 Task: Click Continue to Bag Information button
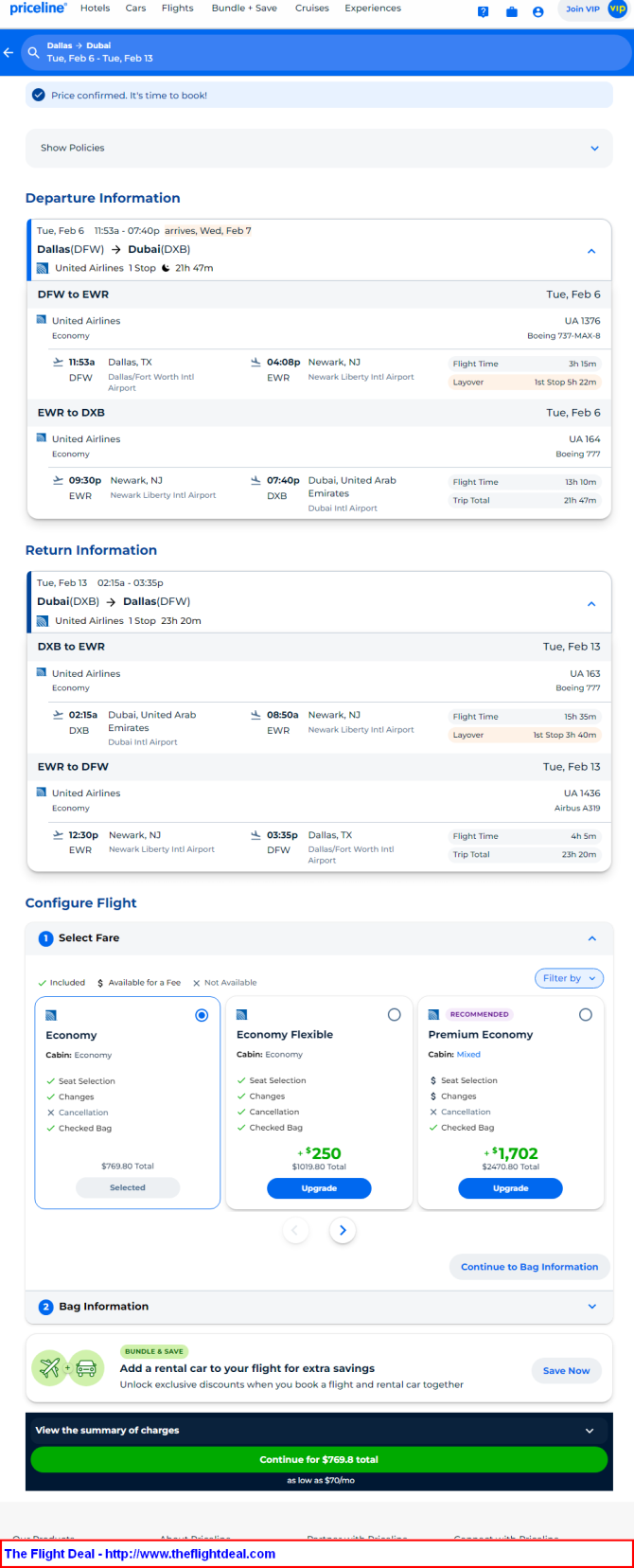[x=529, y=1267]
